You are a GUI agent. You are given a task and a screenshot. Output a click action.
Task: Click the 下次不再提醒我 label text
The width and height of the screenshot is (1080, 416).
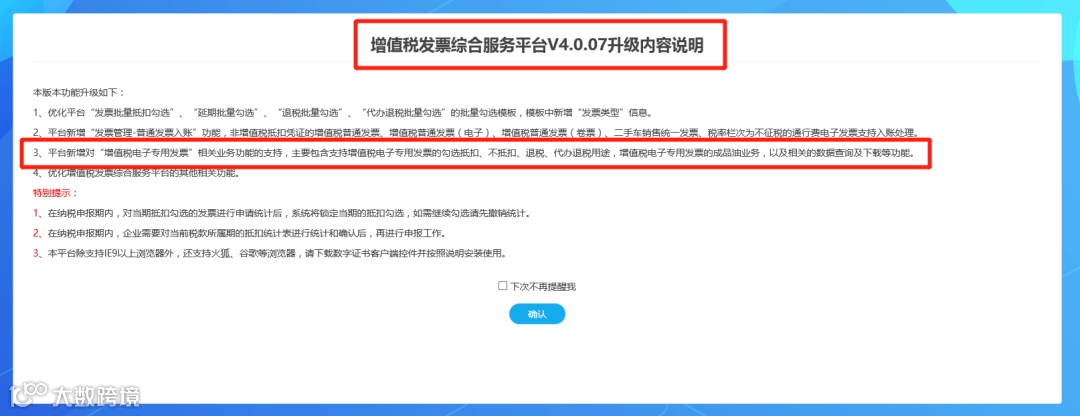coord(543,287)
